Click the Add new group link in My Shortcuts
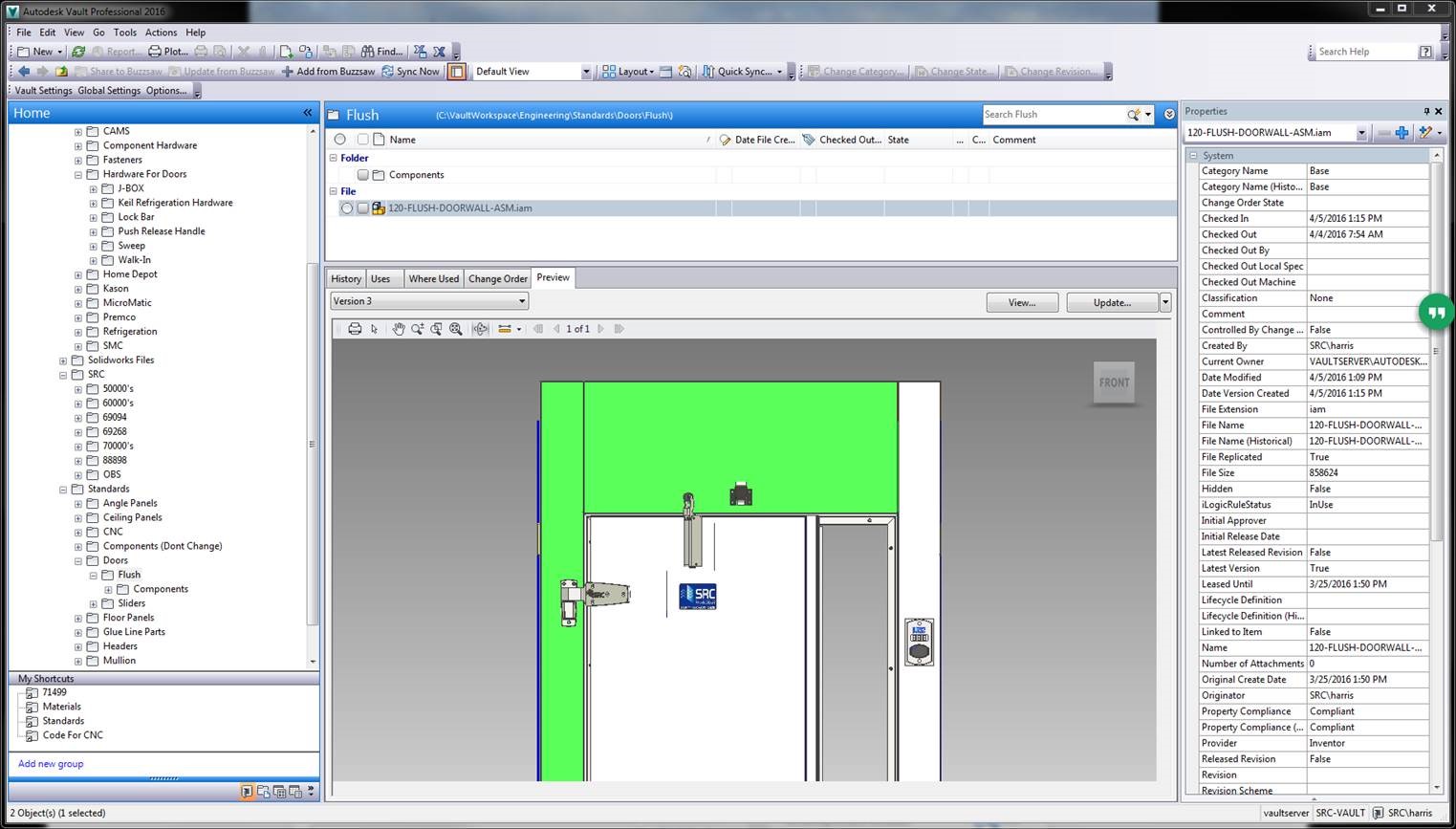 pos(50,763)
